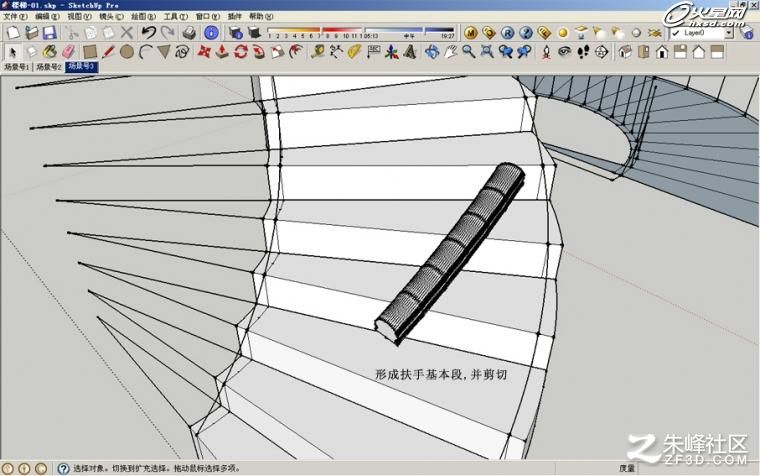The width and height of the screenshot is (760, 476).
Task: Click the blue question mark plugin icon
Action: click(526, 33)
